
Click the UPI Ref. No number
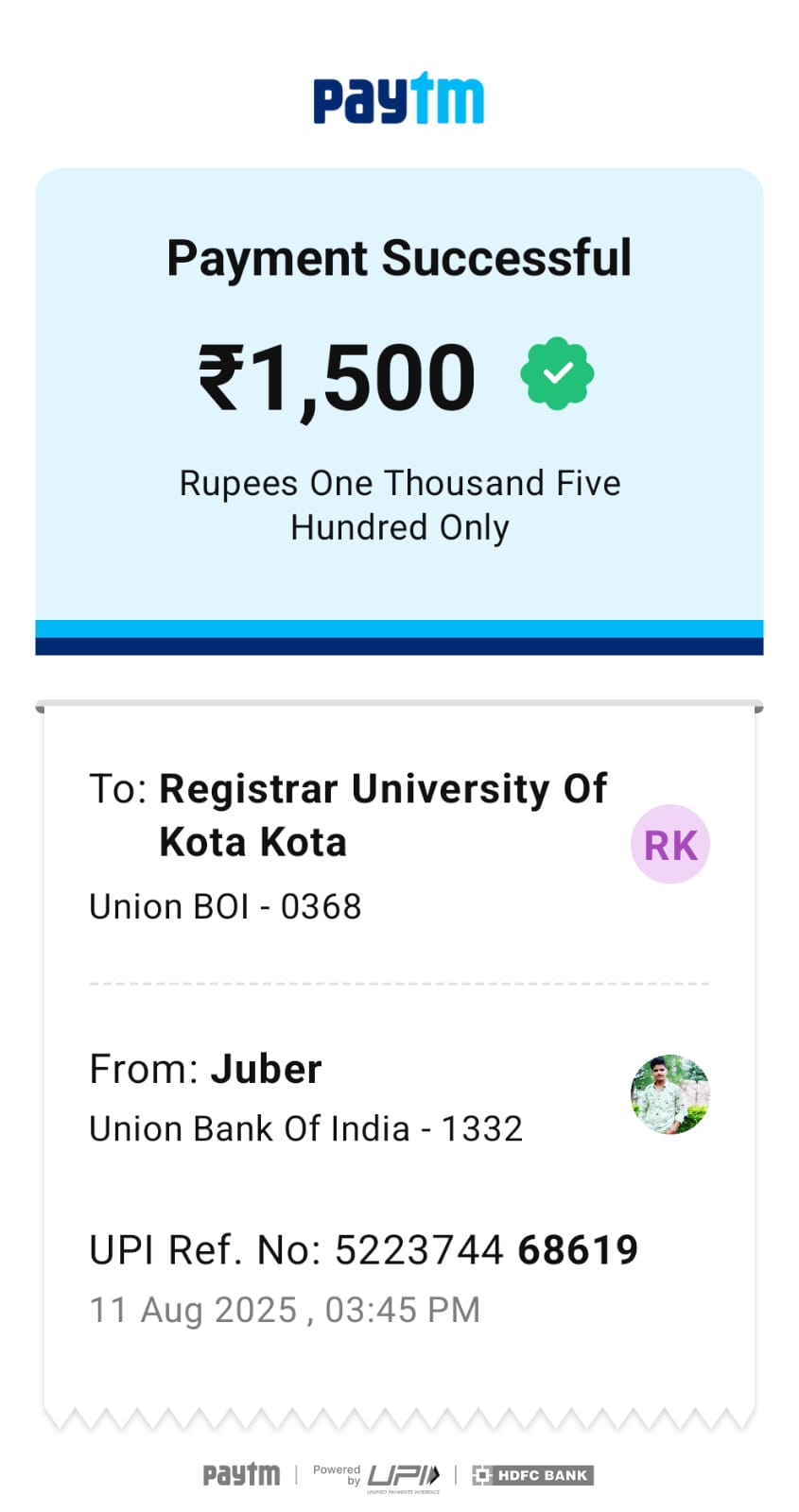[x=485, y=1250]
